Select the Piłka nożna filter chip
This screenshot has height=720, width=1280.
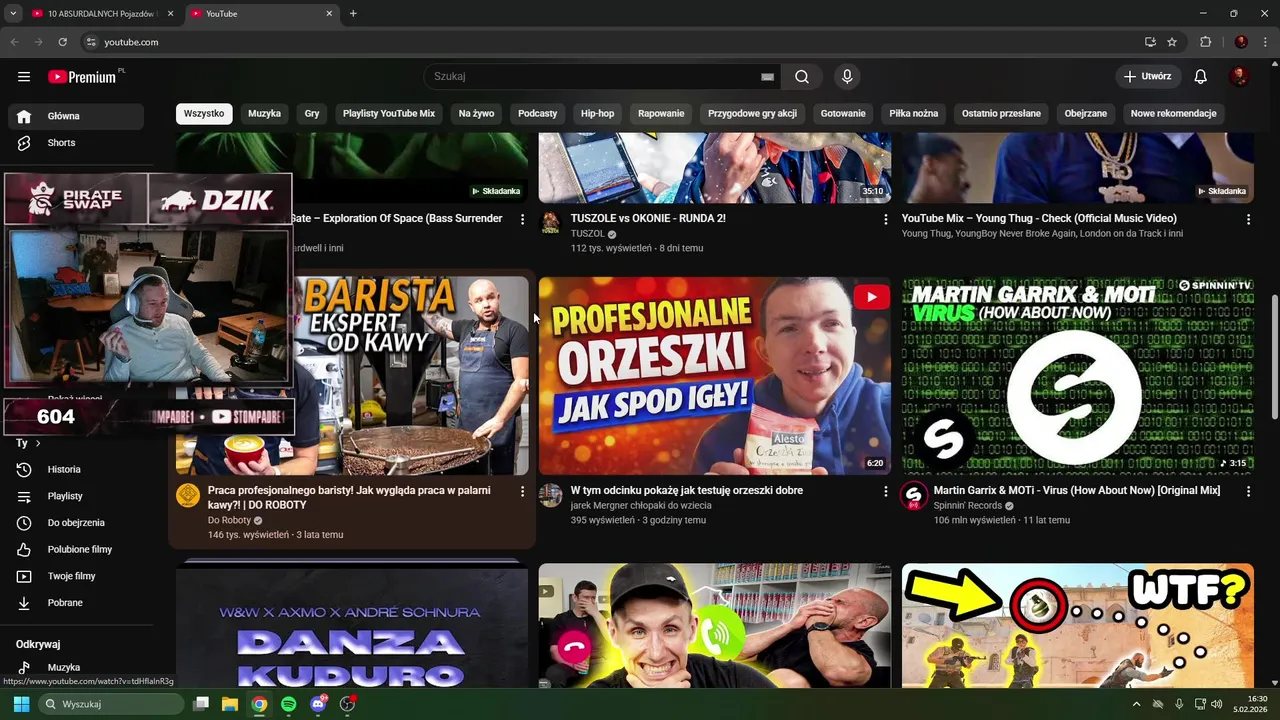913,114
